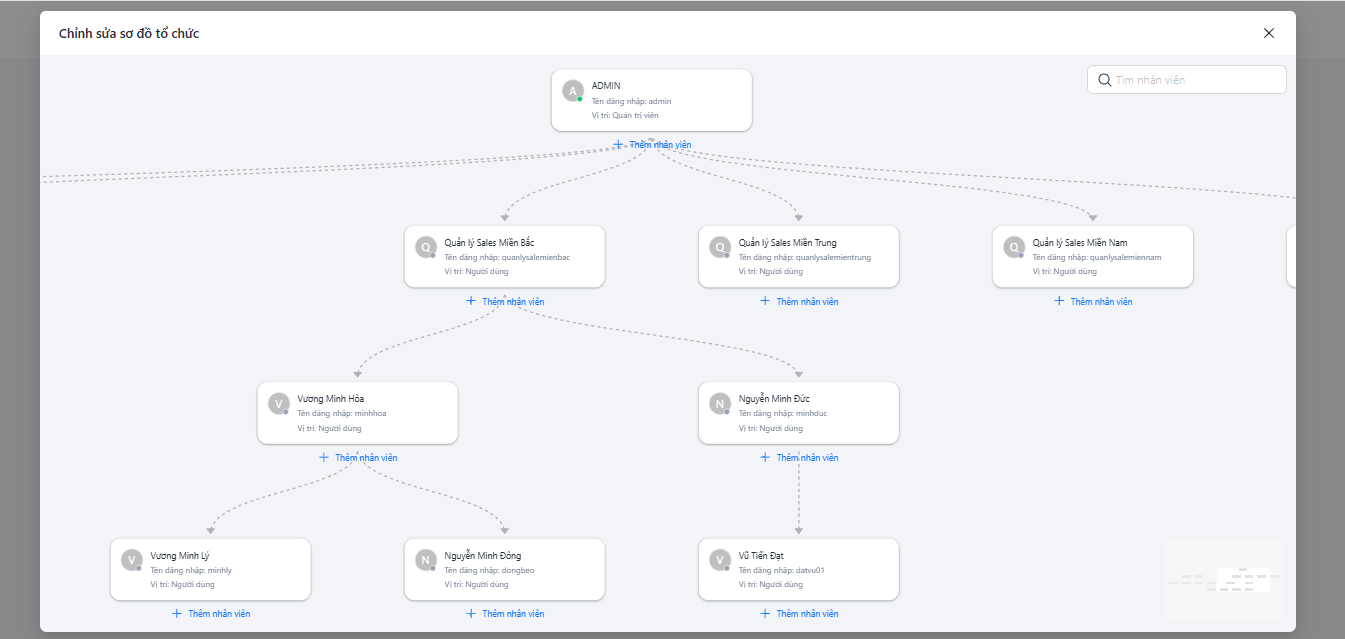Viewport: 1345px width, 639px height.
Task: Click Vương Minh Hòa's avatar icon
Action: coord(279,404)
